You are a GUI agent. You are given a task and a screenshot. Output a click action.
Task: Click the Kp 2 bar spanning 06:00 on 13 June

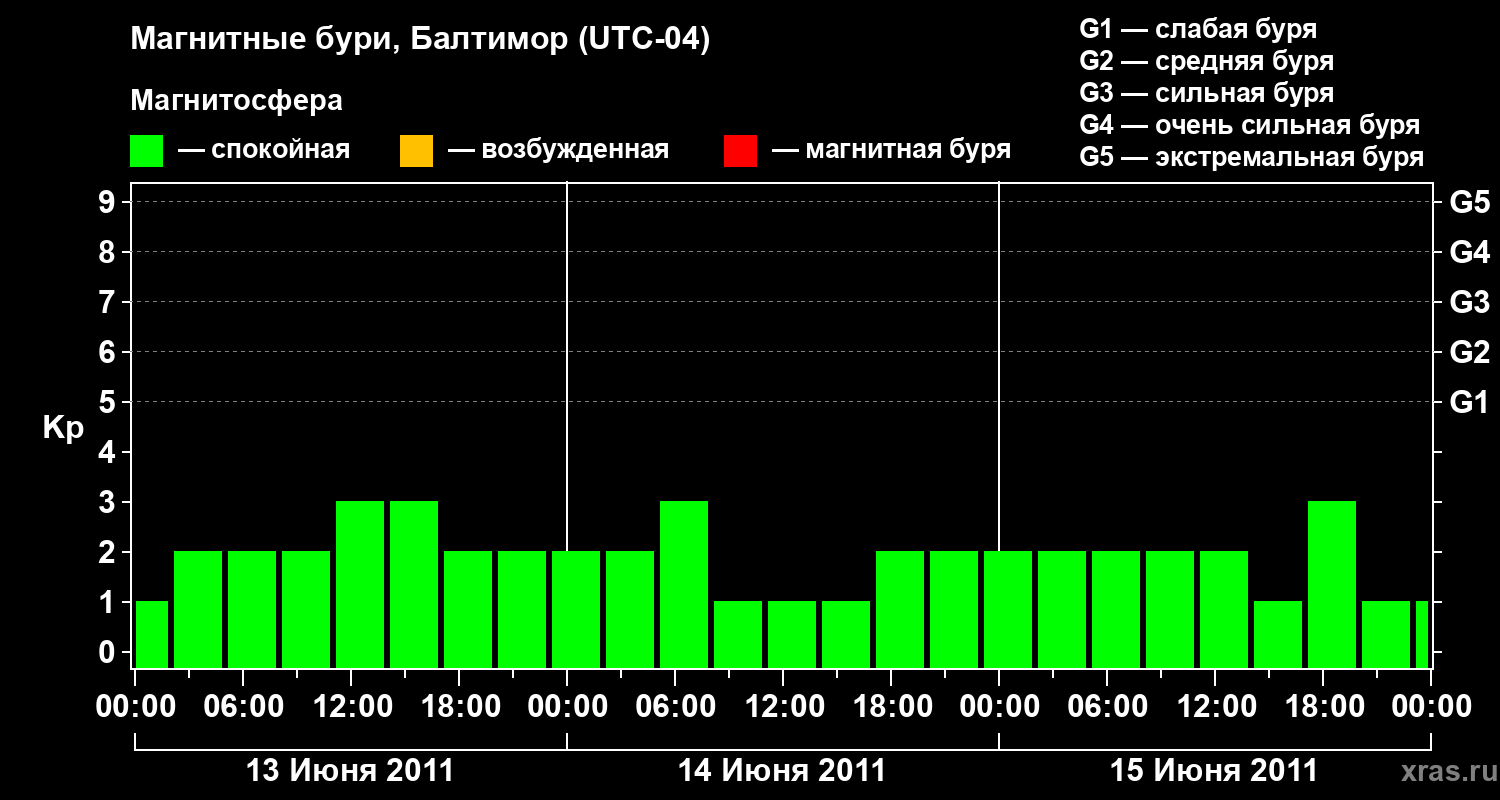(252, 609)
